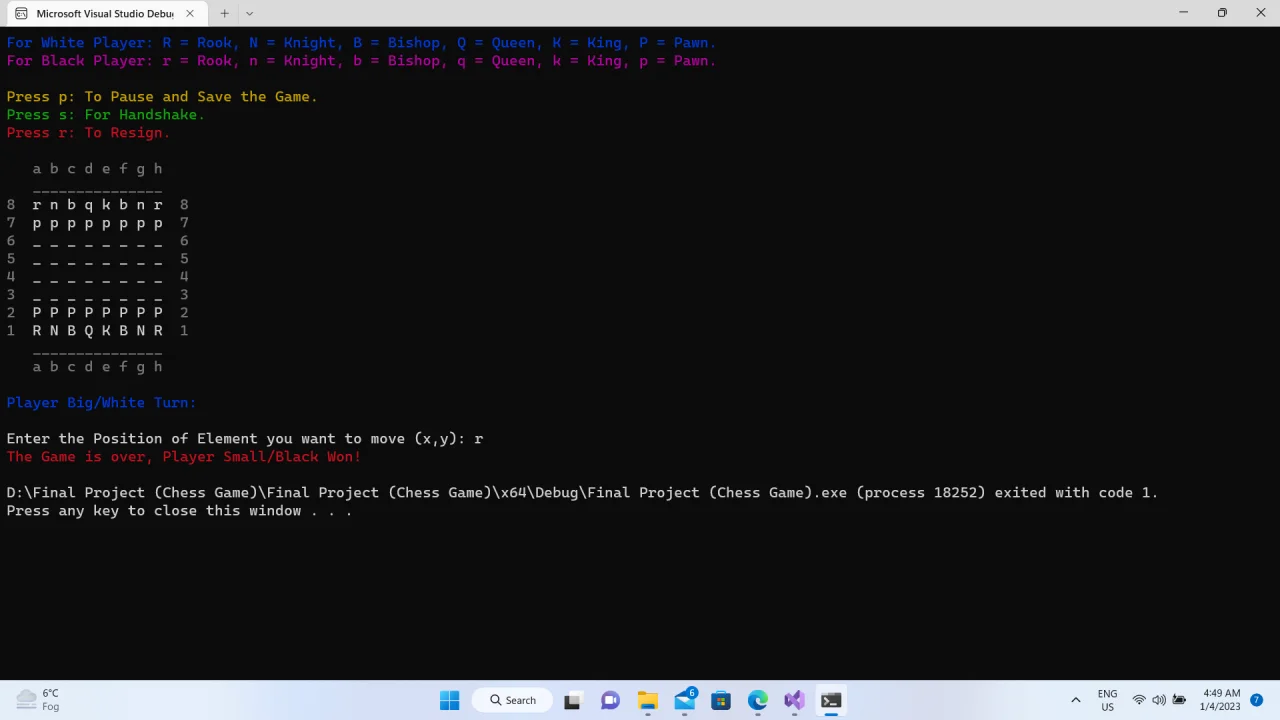Open battery status tray icon

(x=1179, y=700)
